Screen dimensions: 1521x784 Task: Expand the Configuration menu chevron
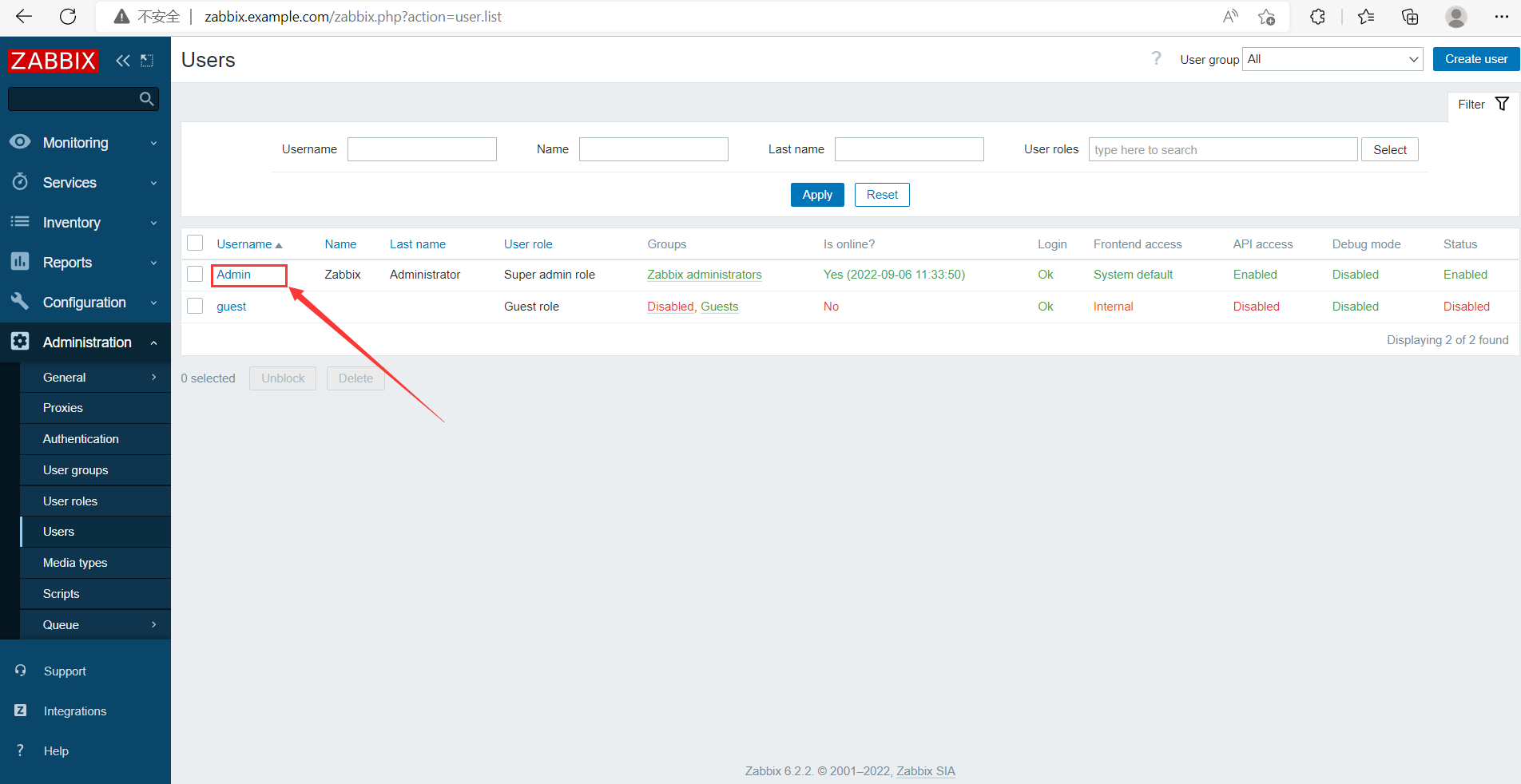click(153, 303)
